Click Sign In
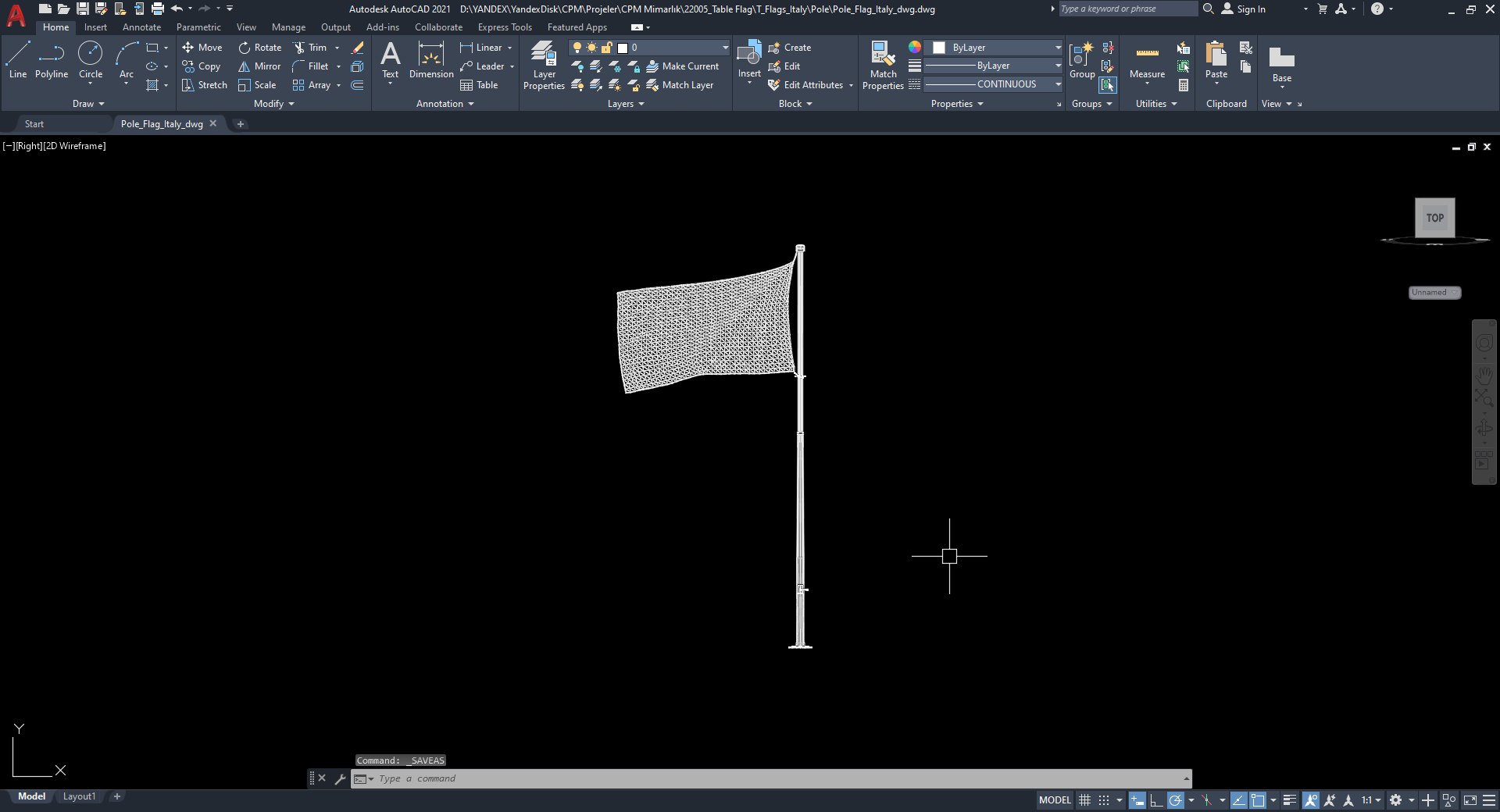1500x812 pixels. (x=1244, y=9)
